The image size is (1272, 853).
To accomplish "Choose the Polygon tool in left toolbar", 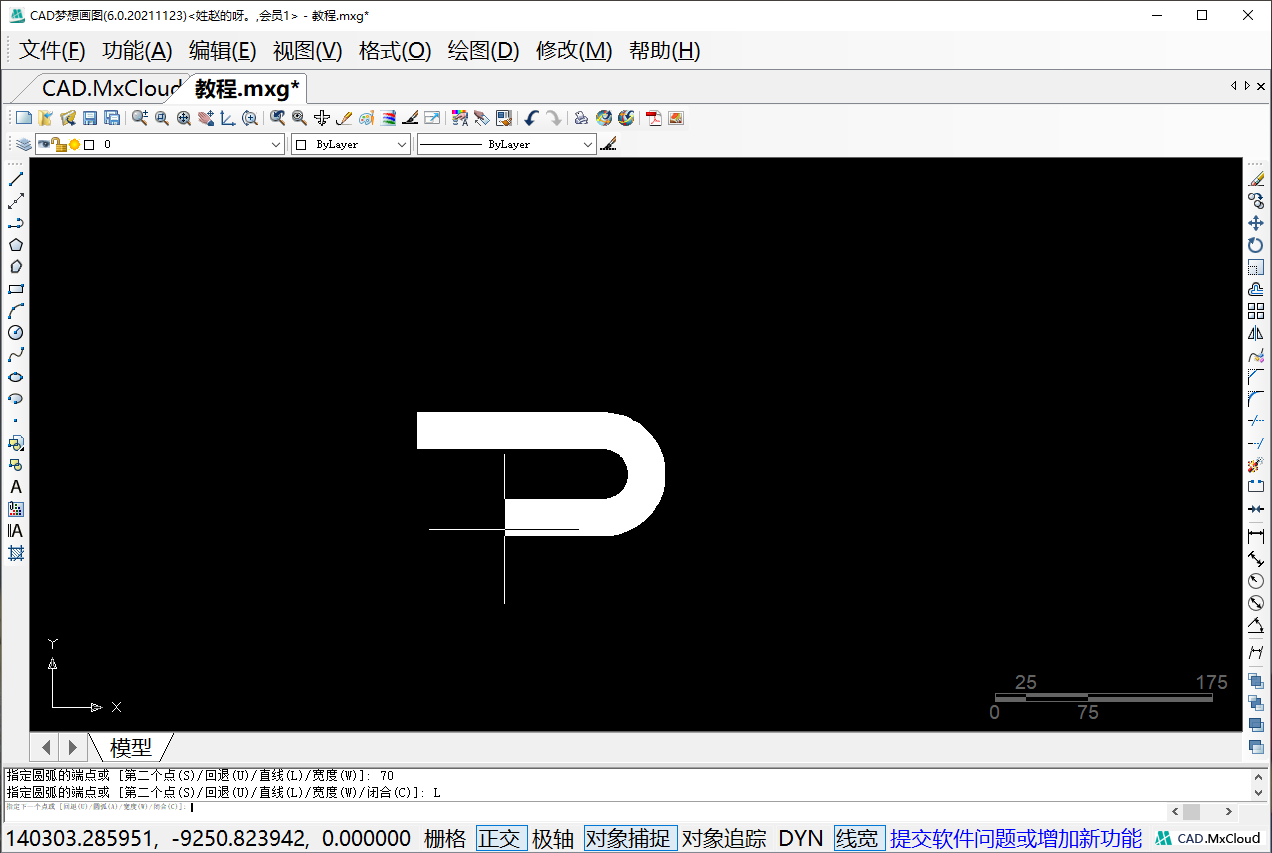I will coord(15,245).
